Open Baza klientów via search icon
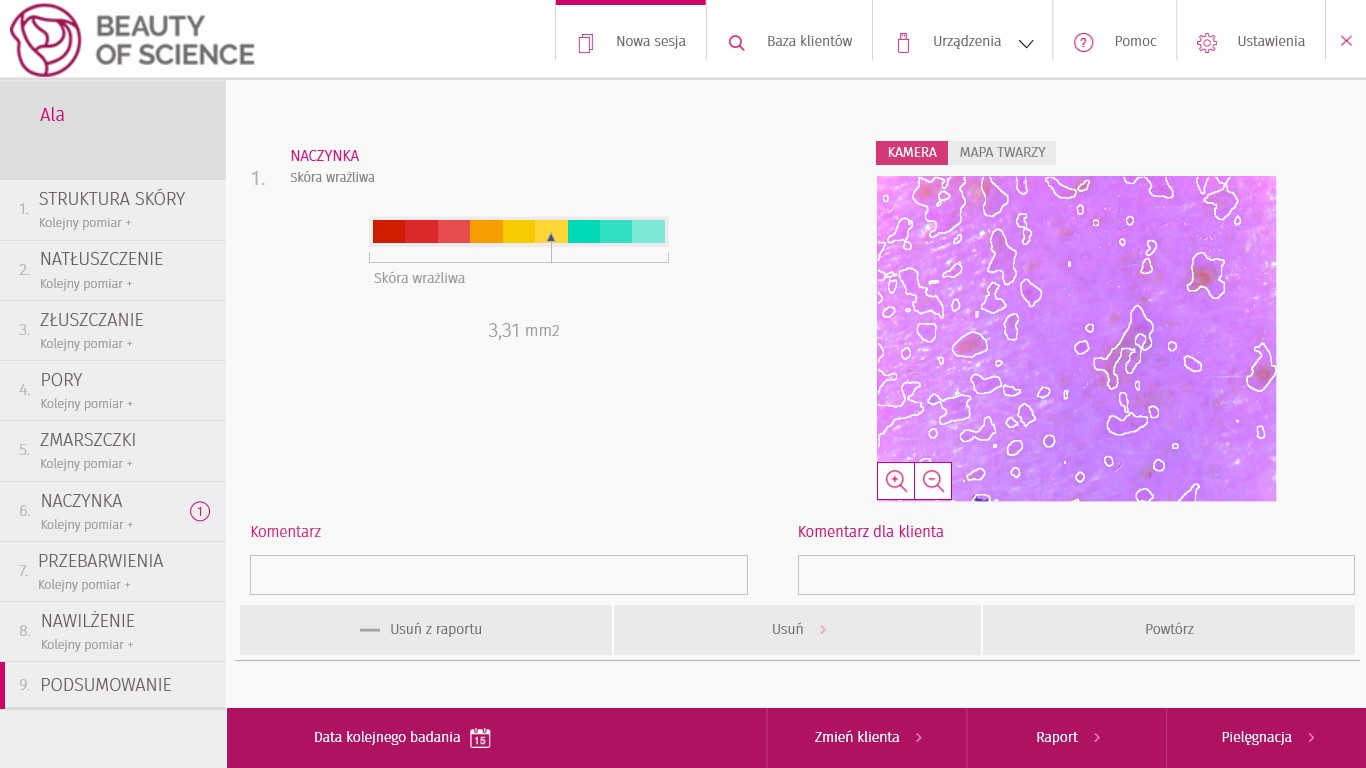Viewport: 1366px width, 768px height. click(x=737, y=43)
